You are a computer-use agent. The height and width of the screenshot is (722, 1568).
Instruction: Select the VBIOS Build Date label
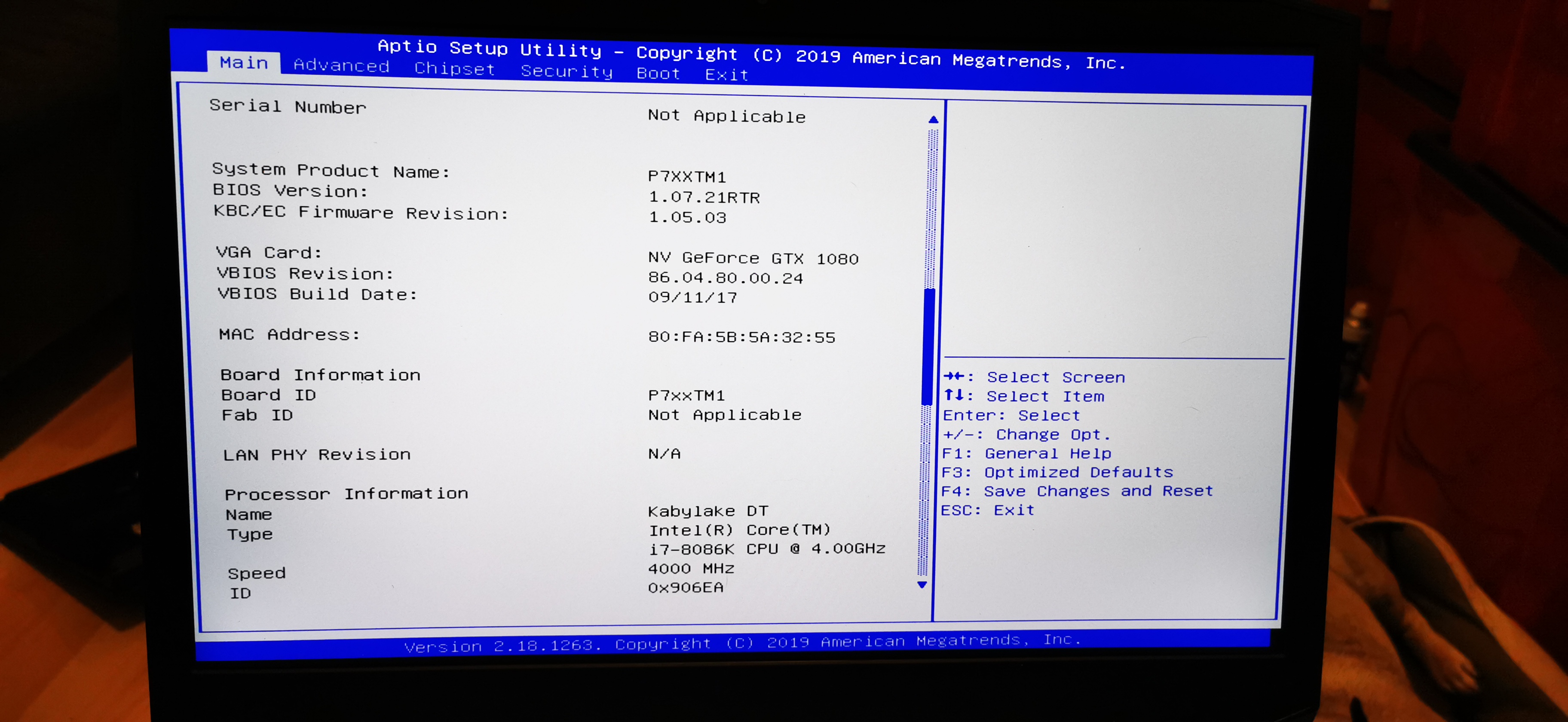coord(318,294)
